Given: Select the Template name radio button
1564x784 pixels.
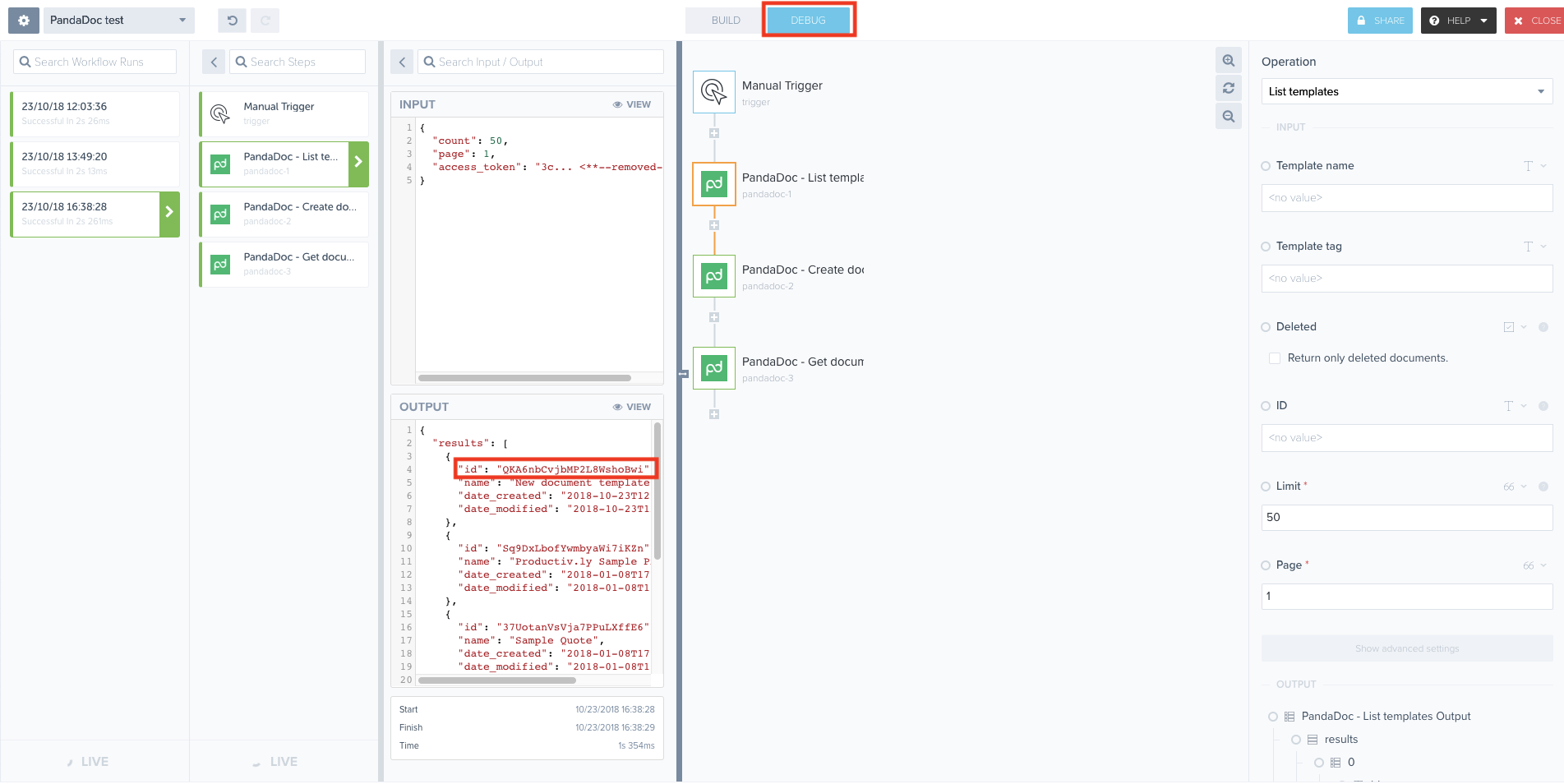Looking at the screenshot, I should 1265,165.
